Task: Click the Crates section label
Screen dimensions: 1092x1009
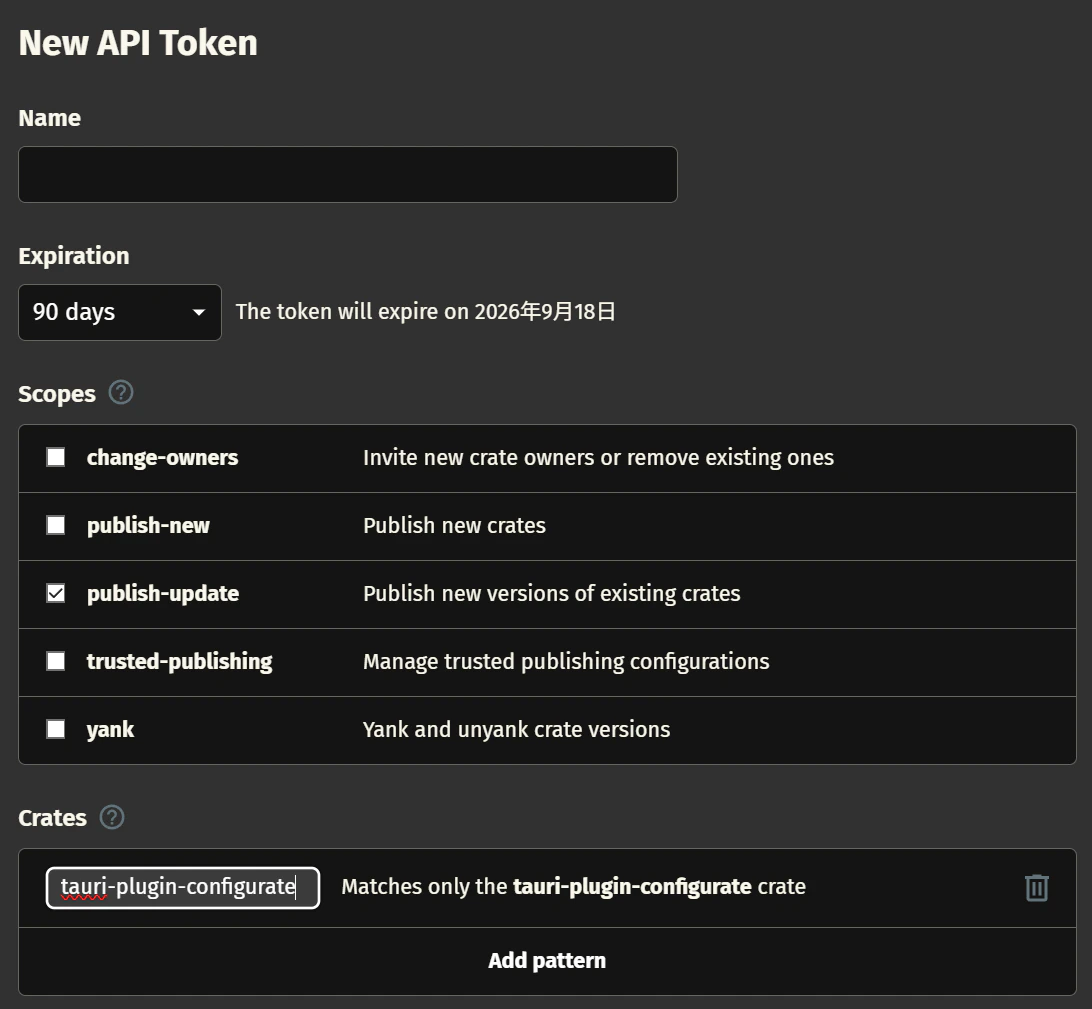Action: [52, 818]
